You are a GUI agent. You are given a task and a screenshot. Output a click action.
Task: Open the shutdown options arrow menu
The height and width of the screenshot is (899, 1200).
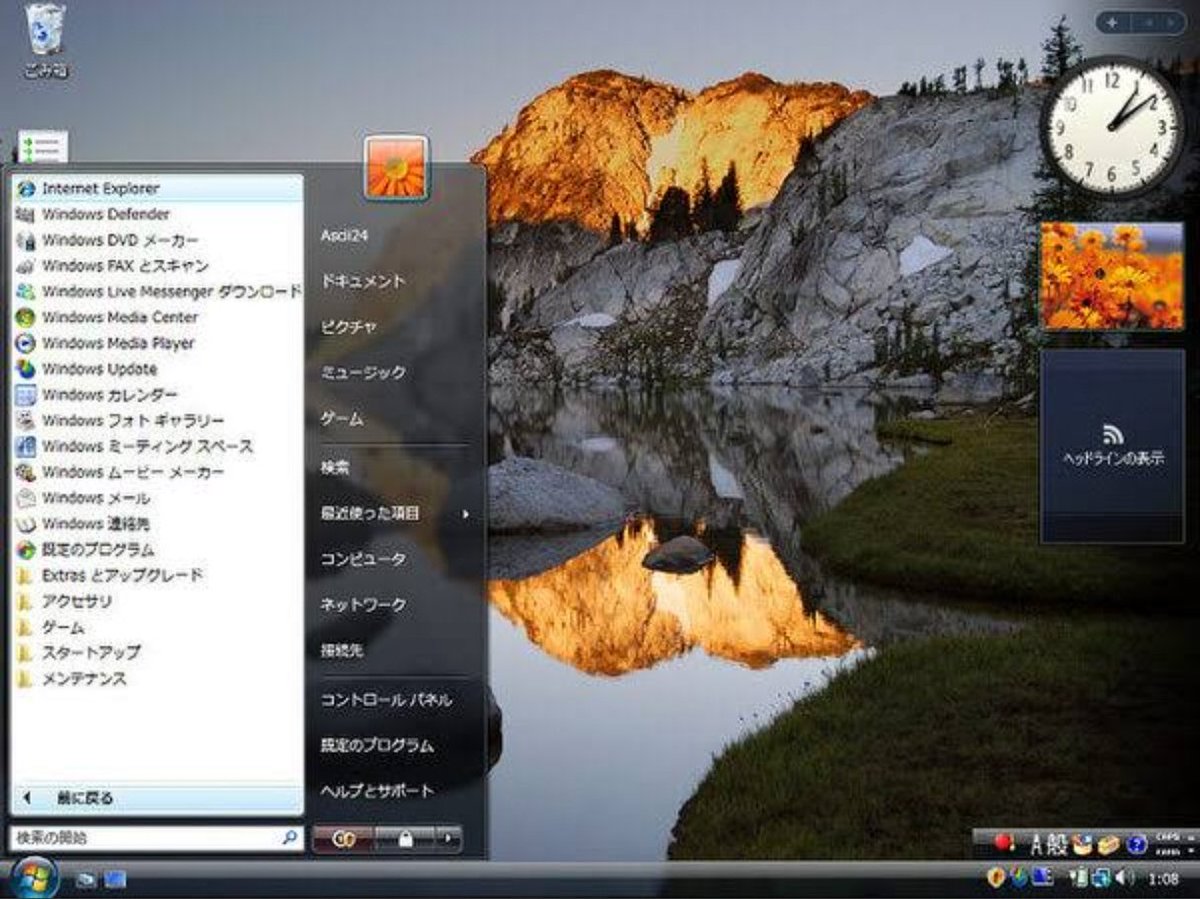[x=449, y=839]
